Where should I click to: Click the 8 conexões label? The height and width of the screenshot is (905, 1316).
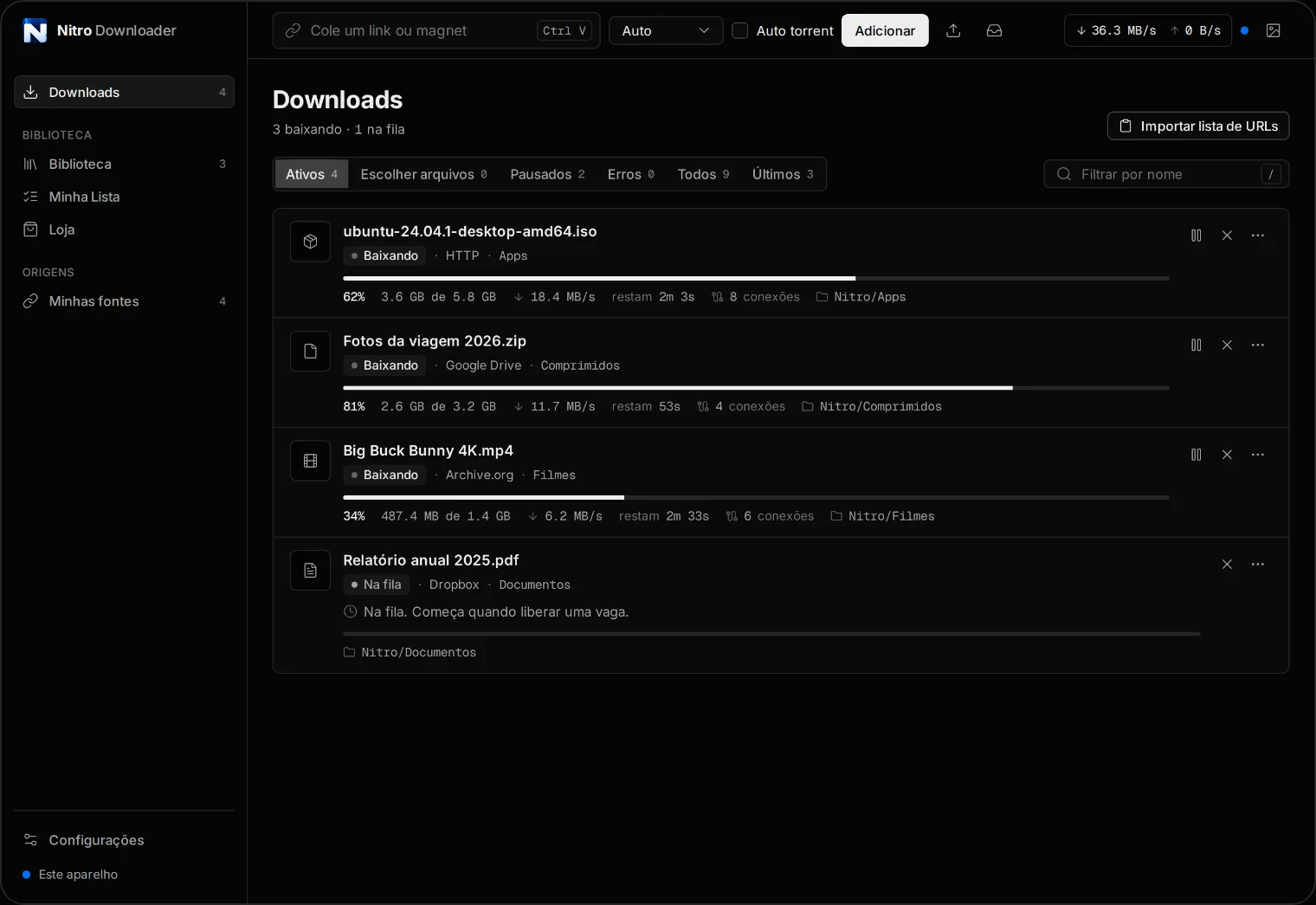point(756,297)
